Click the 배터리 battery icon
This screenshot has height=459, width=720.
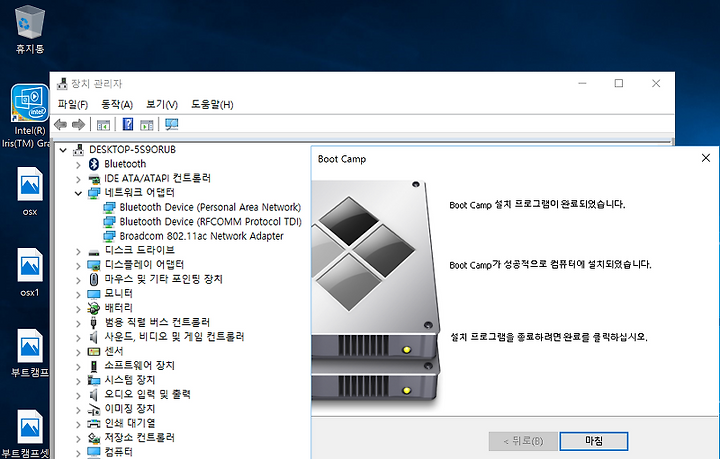click(94, 308)
